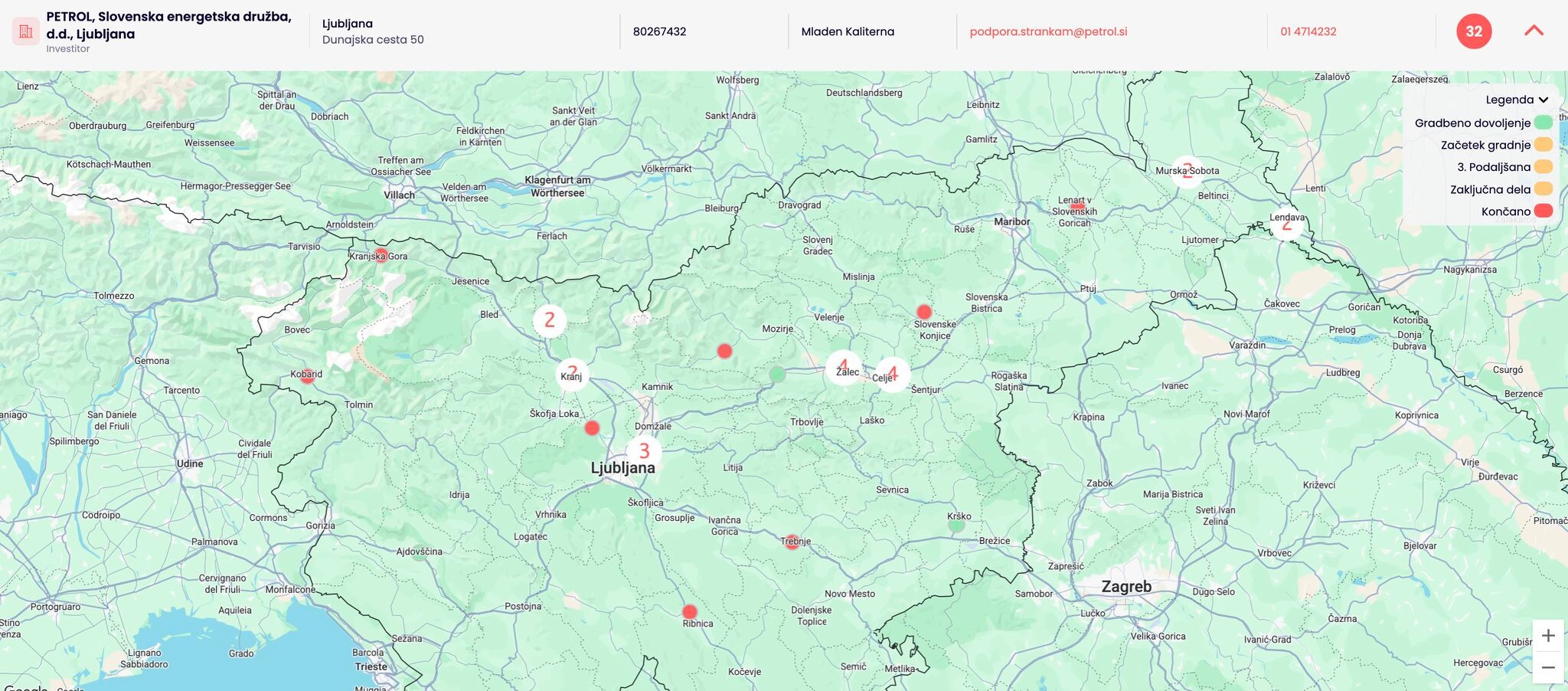Open the podpora.strankam@petrol.si email link
1568x691 pixels.
point(1048,31)
